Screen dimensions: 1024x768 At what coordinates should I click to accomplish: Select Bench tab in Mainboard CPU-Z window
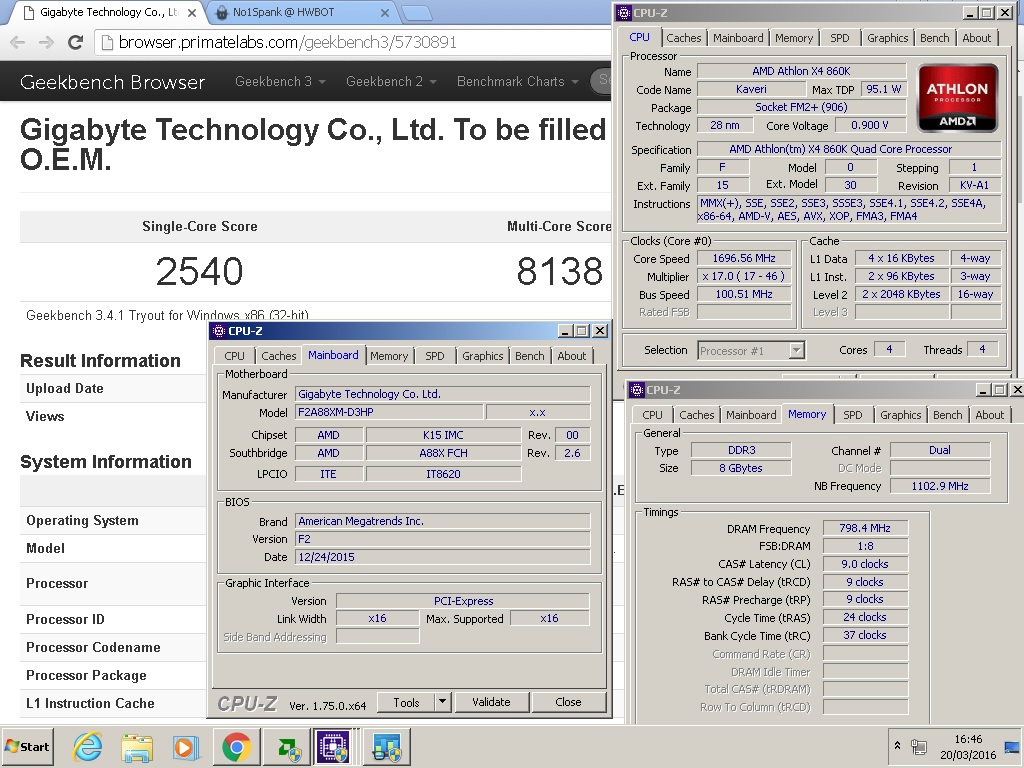point(530,356)
